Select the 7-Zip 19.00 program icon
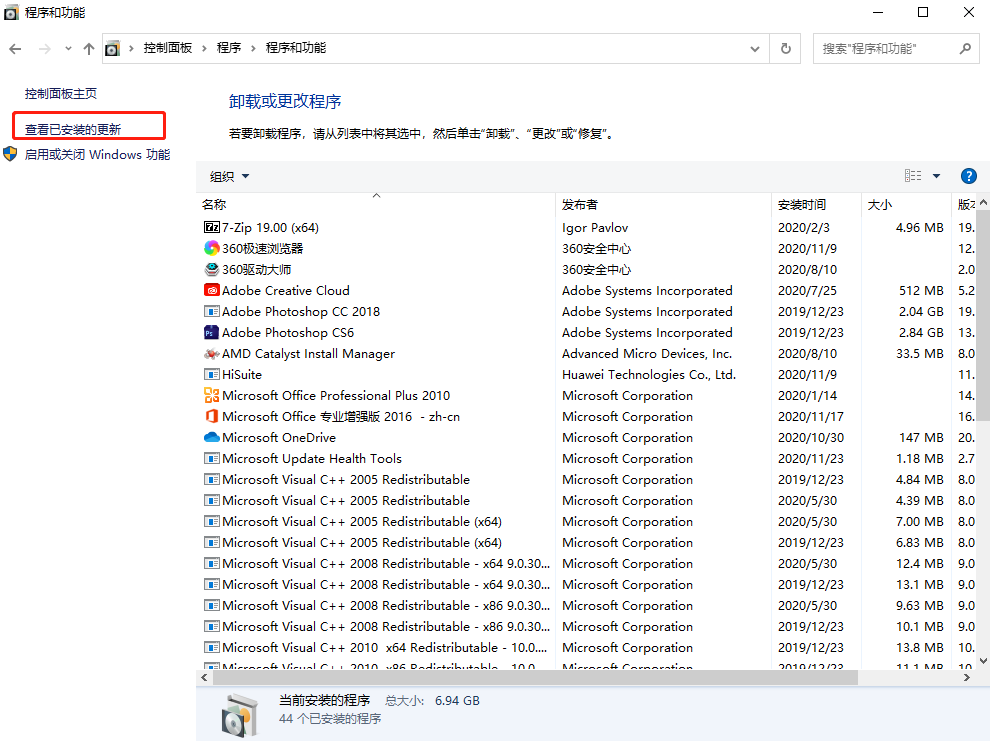 pos(211,227)
